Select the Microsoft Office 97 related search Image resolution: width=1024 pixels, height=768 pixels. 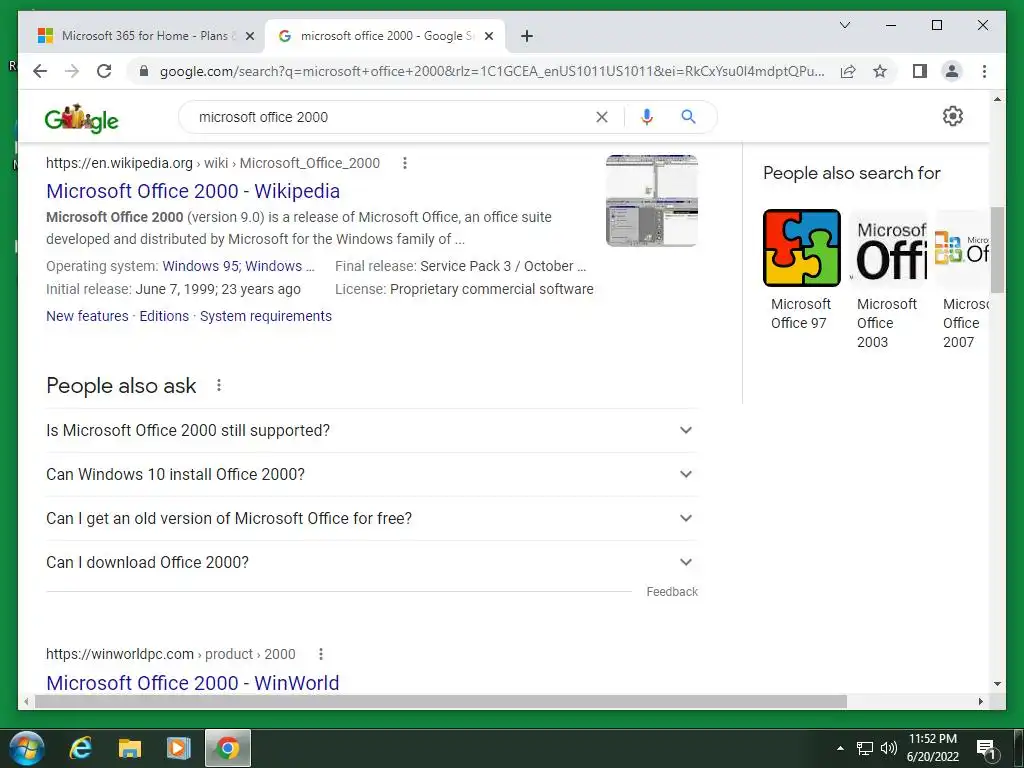click(801, 269)
